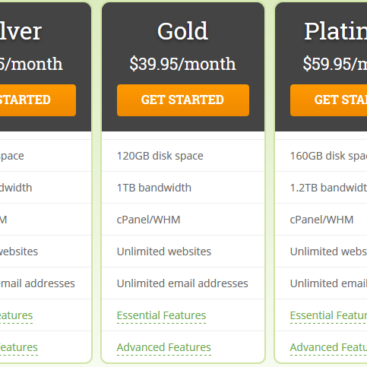Click Unlimited websites in the Gold column
This screenshot has height=367, width=367.
pyautogui.click(x=164, y=251)
